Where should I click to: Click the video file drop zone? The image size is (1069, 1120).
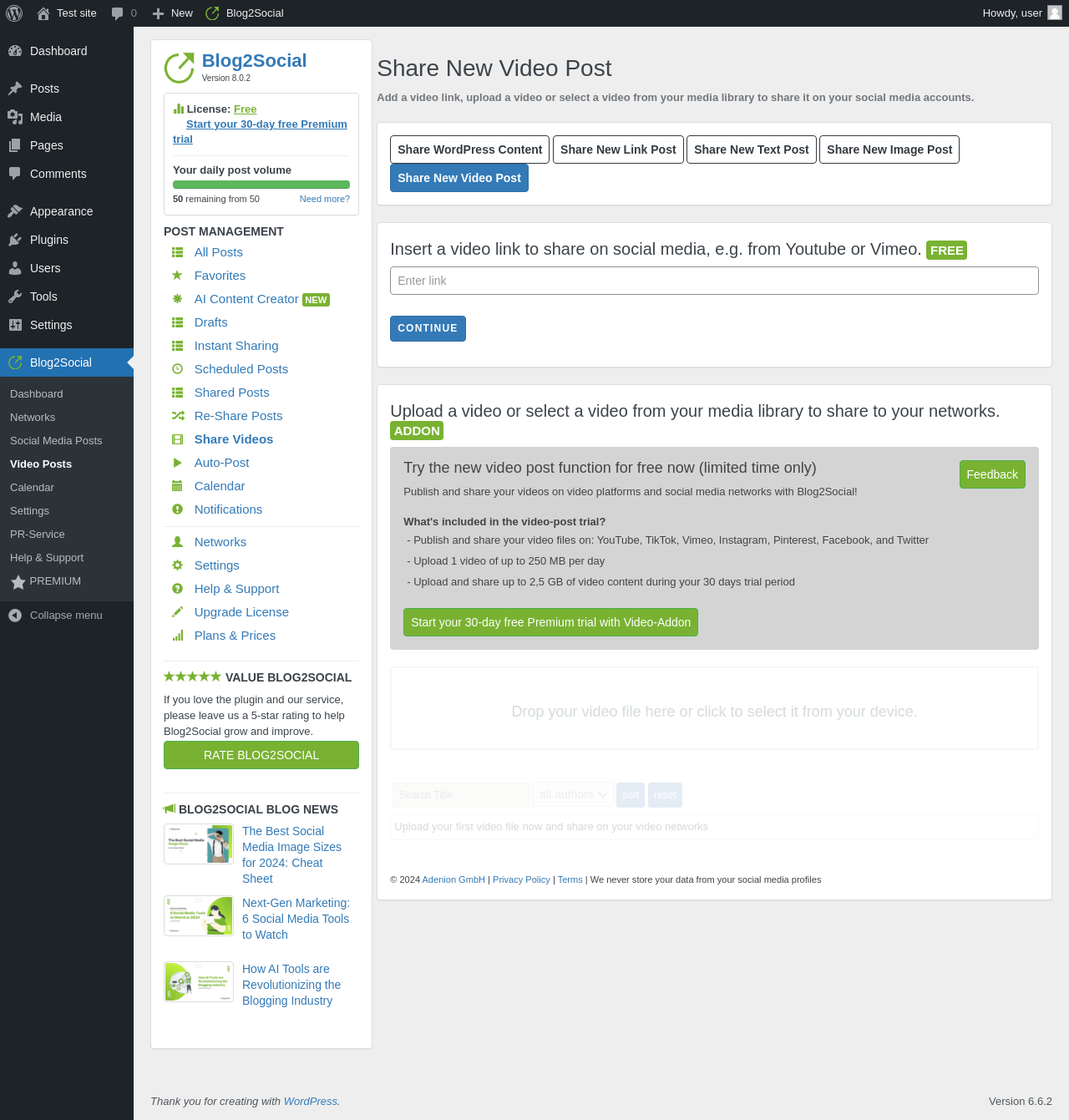coord(714,708)
